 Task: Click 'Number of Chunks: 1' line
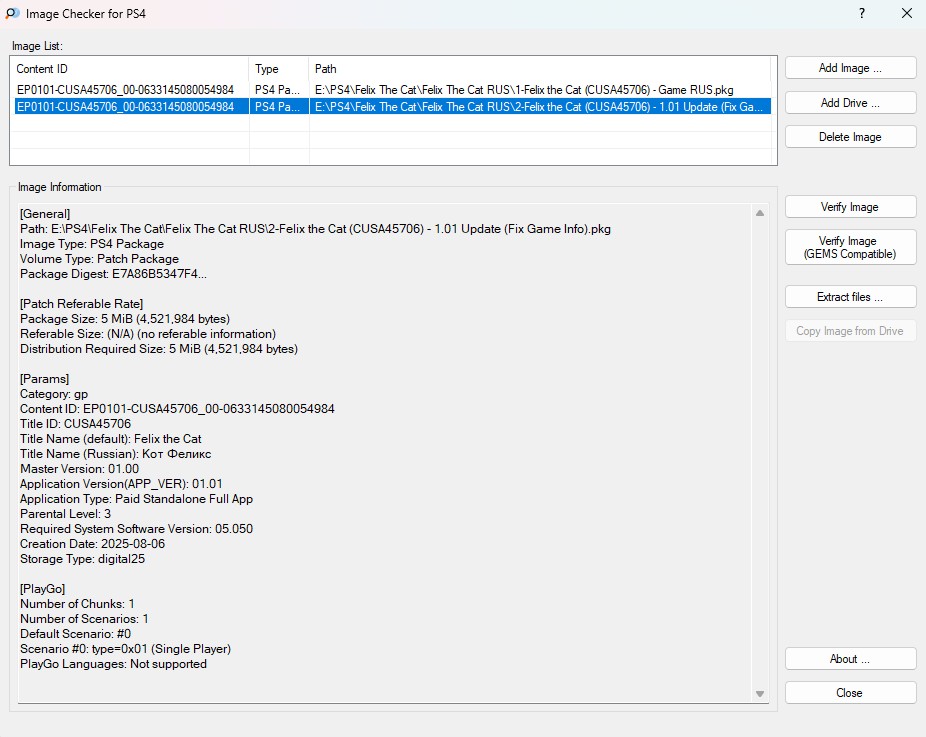click(x=77, y=604)
